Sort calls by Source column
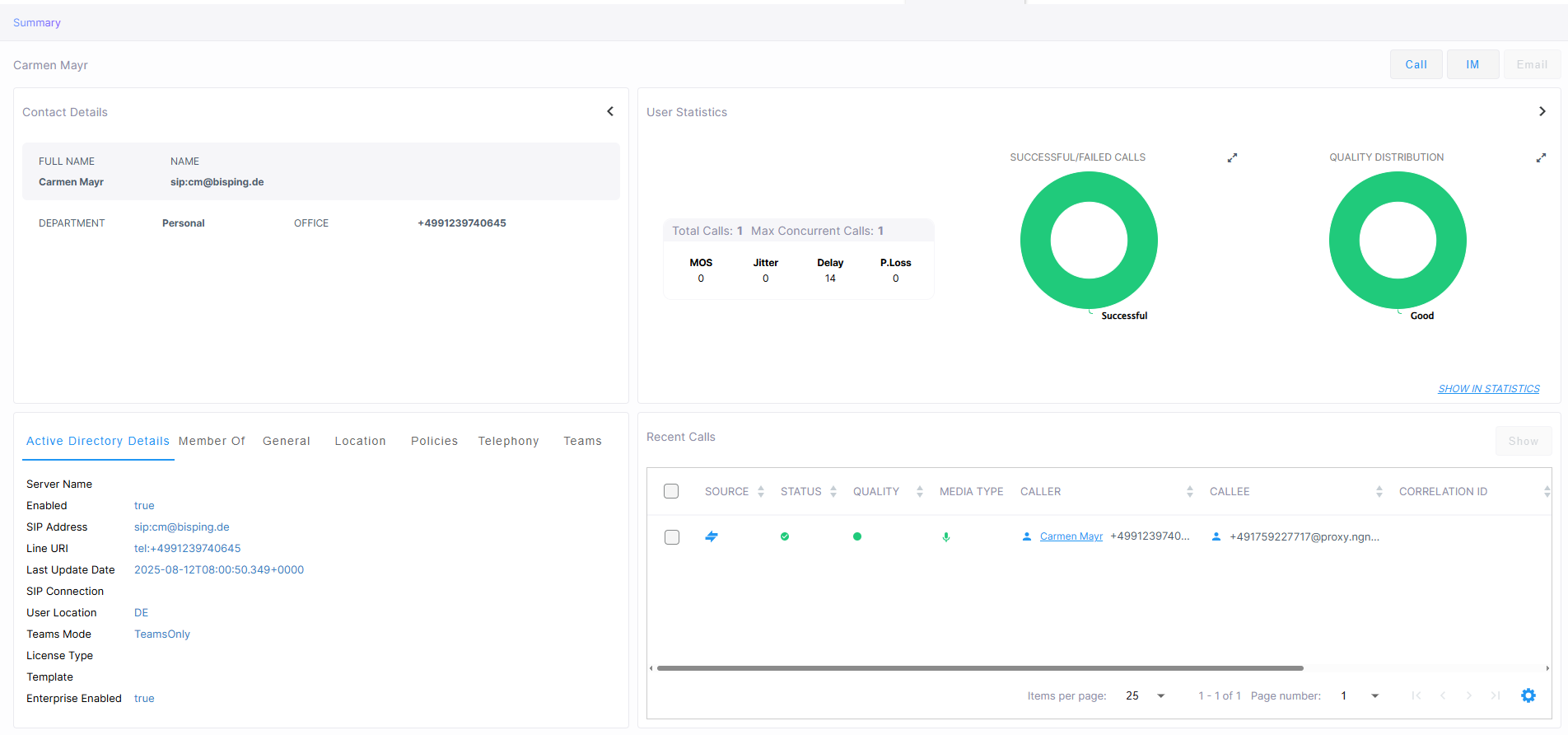 click(760, 492)
